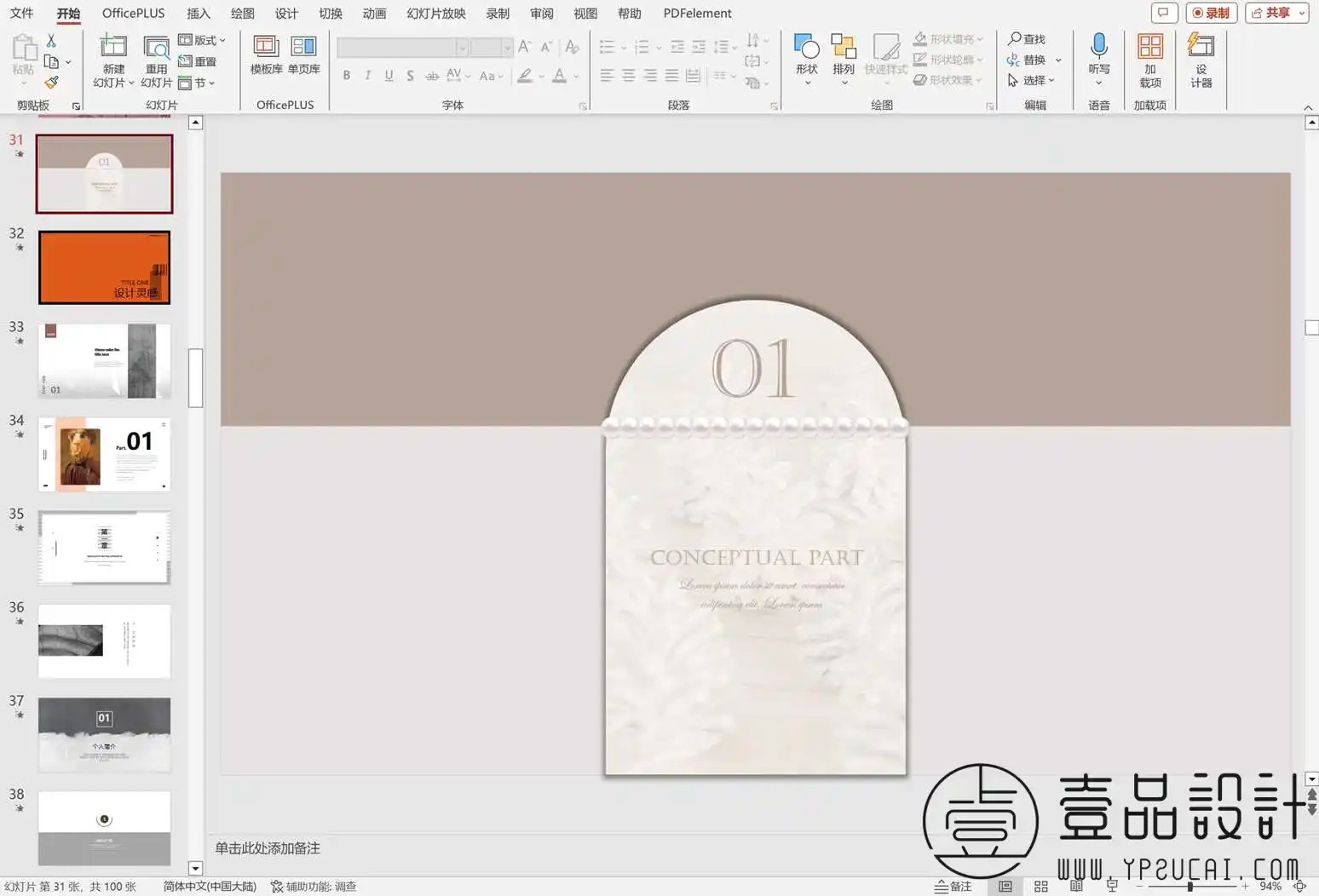The width and height of the screenshot is (1319, 896).
Task: Click the Copy icon
Action: [51, 61]
